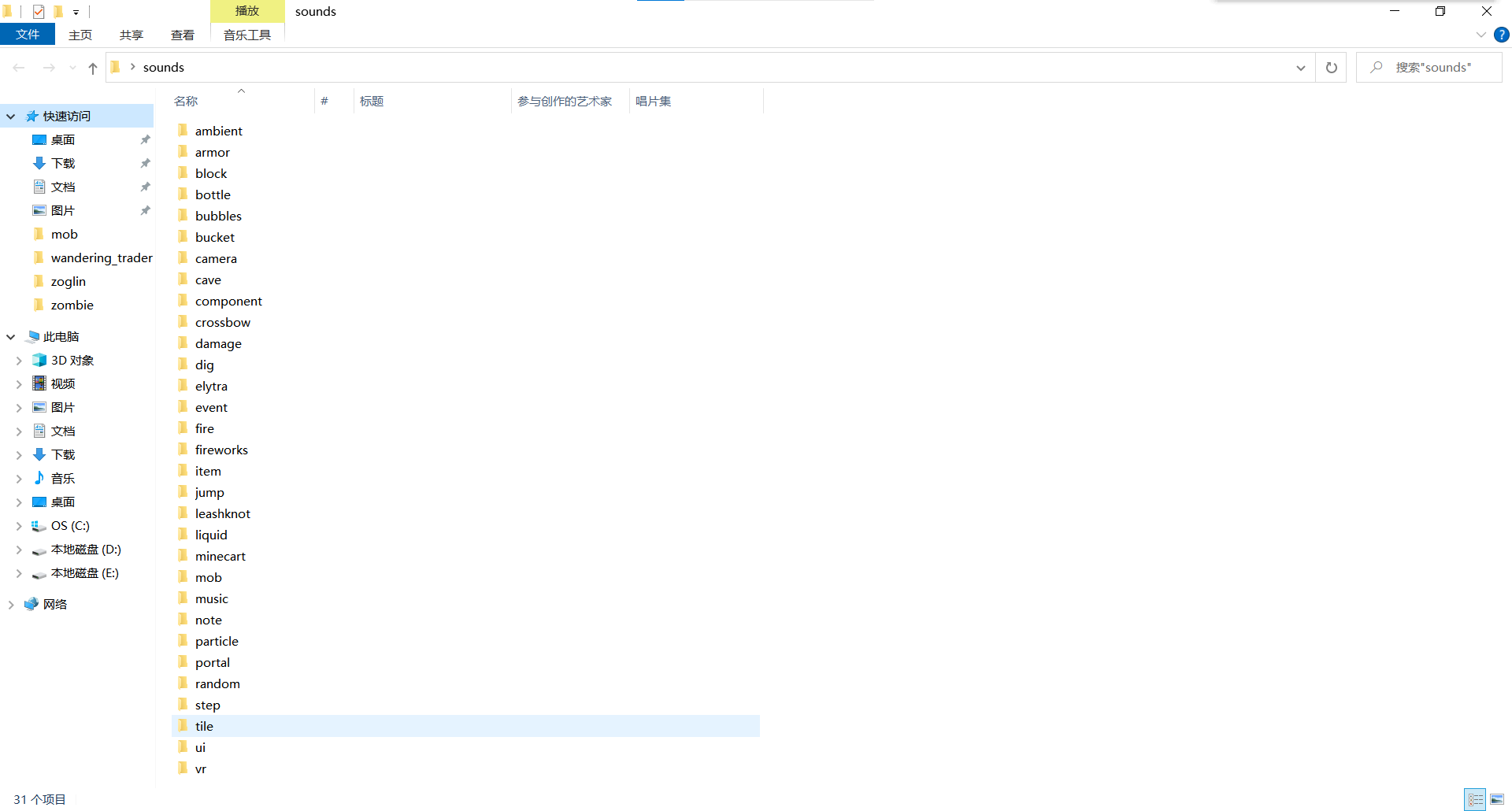Click the OS (C:) drive icon
The image size is (1512, 811).
click(39, 525)
